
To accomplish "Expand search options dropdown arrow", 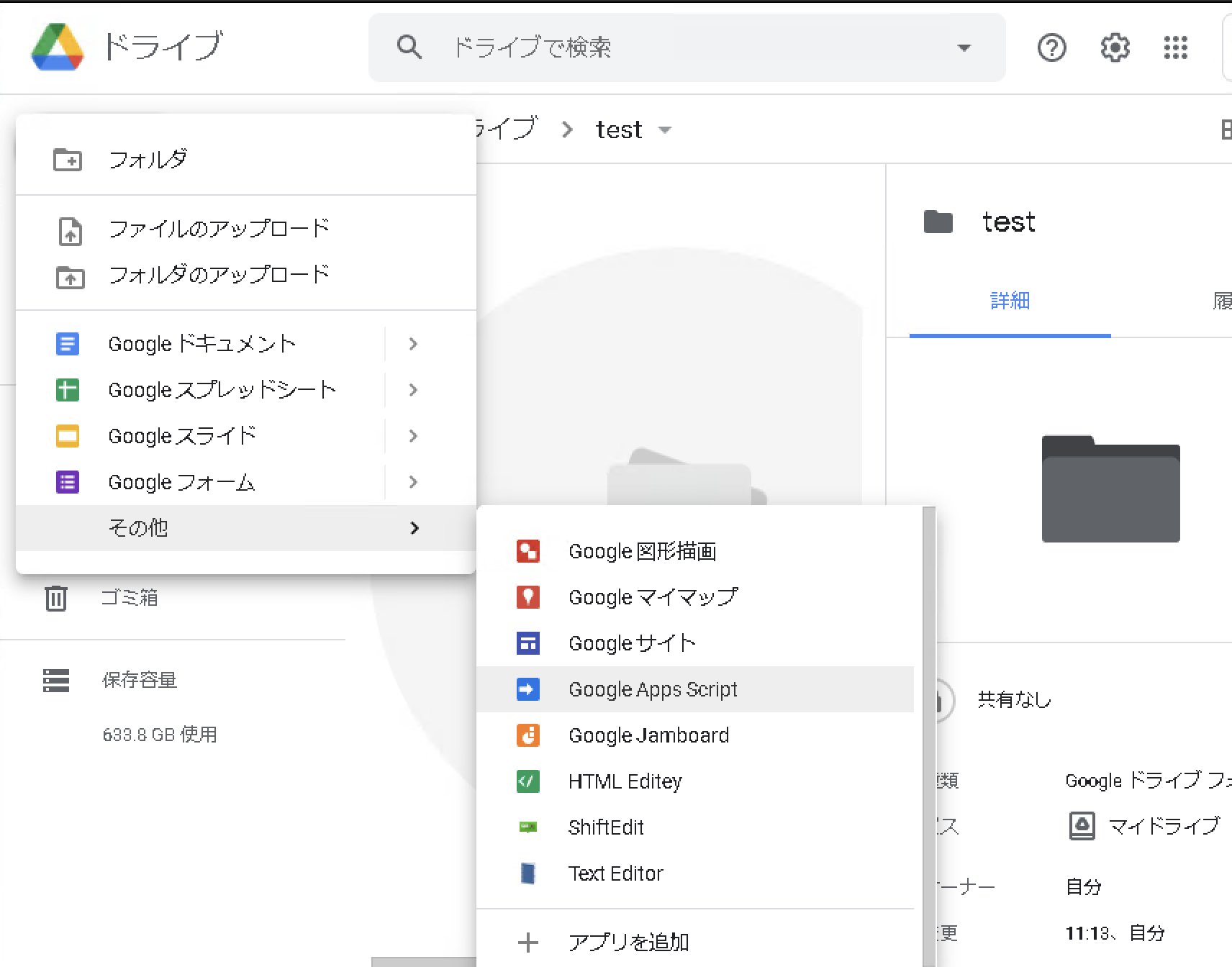I will tap(964, 48).
